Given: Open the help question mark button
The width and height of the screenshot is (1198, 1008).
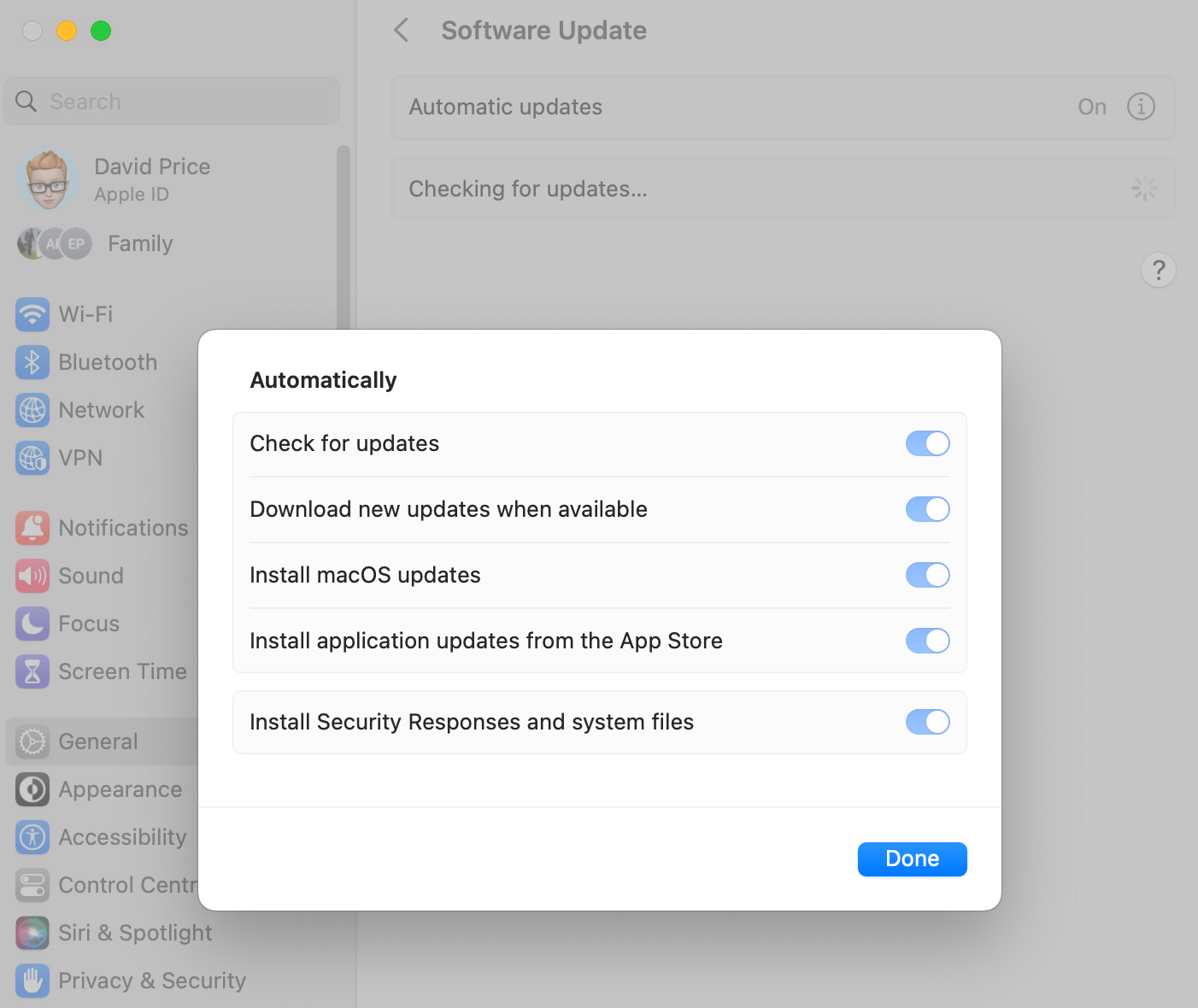Looking at the screenshot, I should 1158,270.
